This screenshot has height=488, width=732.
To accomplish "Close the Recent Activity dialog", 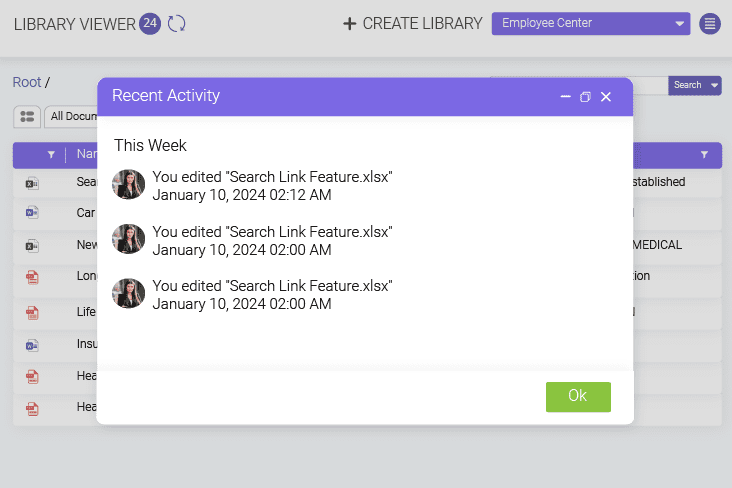I will (x=606, y=97).
